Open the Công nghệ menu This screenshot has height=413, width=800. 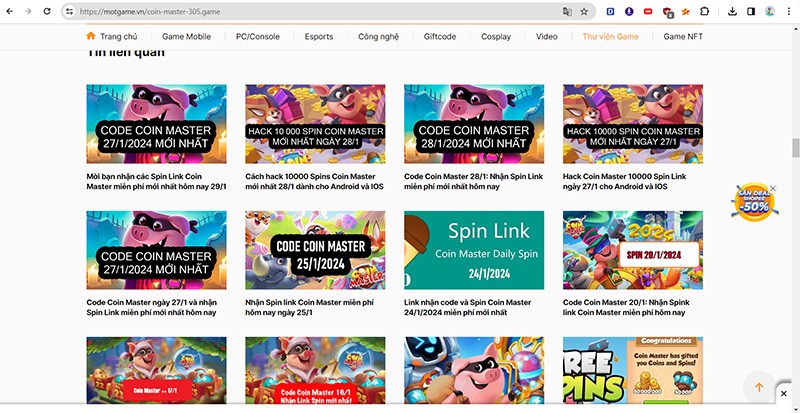(x=378, y=36)
